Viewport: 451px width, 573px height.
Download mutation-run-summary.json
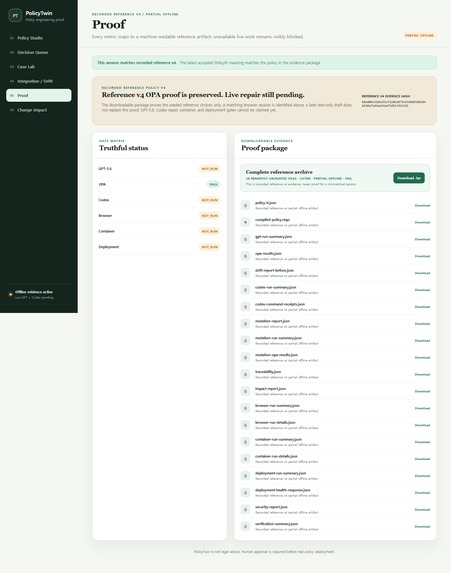422,341
